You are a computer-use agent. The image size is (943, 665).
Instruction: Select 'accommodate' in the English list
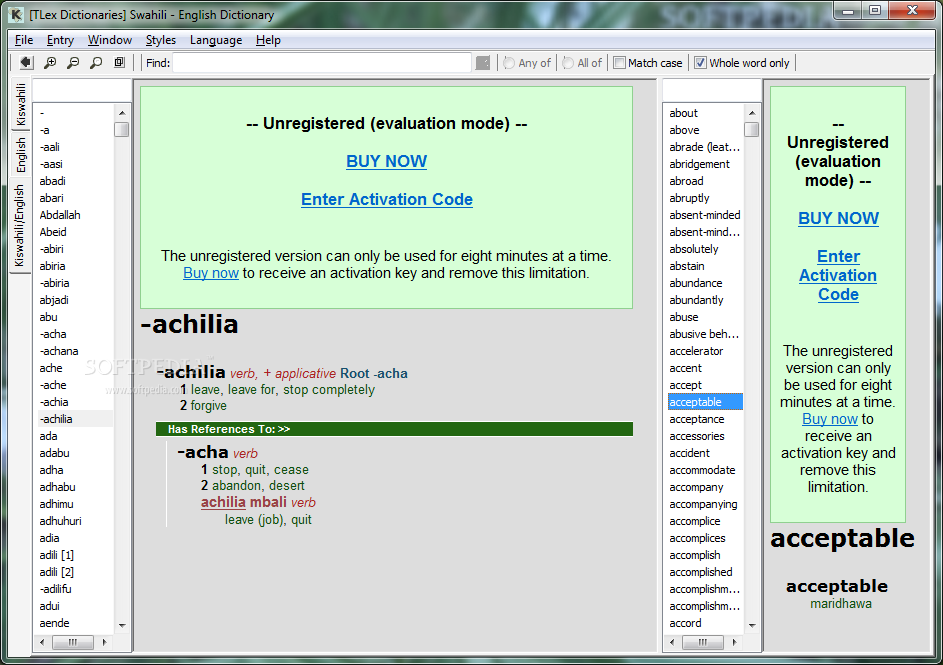[x=702, y=470]
